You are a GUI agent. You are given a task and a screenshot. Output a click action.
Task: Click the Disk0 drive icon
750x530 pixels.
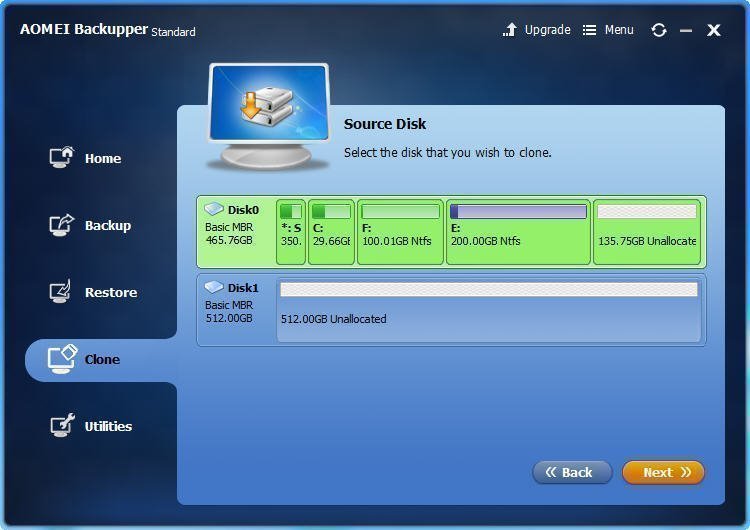tap(214, 209)
